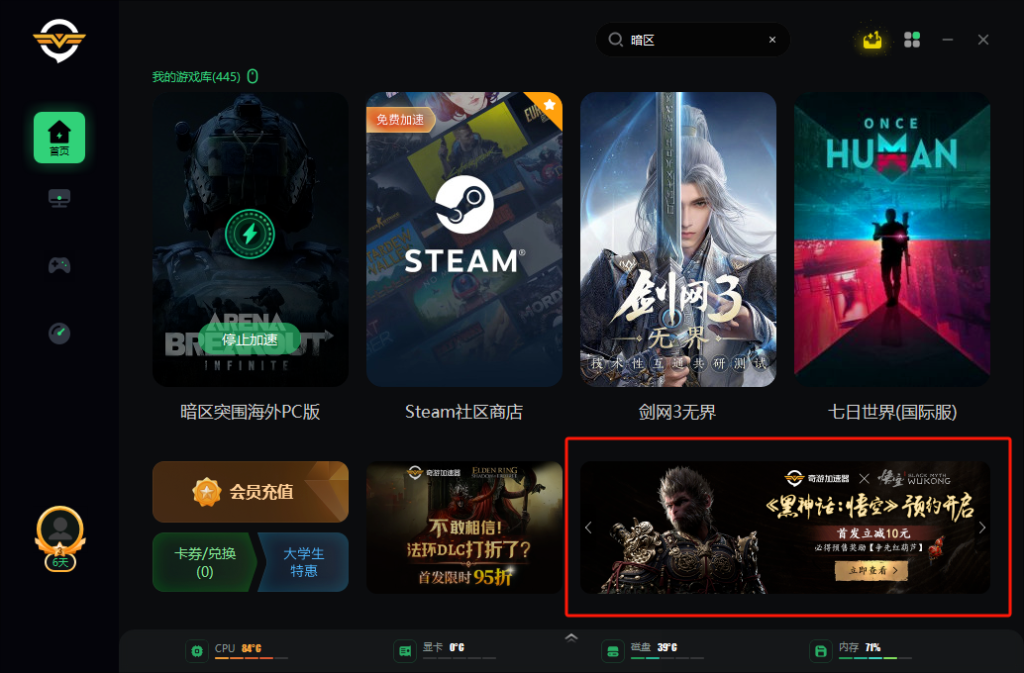This screenshot has width=1024, height=673.
Task: Click the CPU temperature status icon
Action: coord(197,650)
